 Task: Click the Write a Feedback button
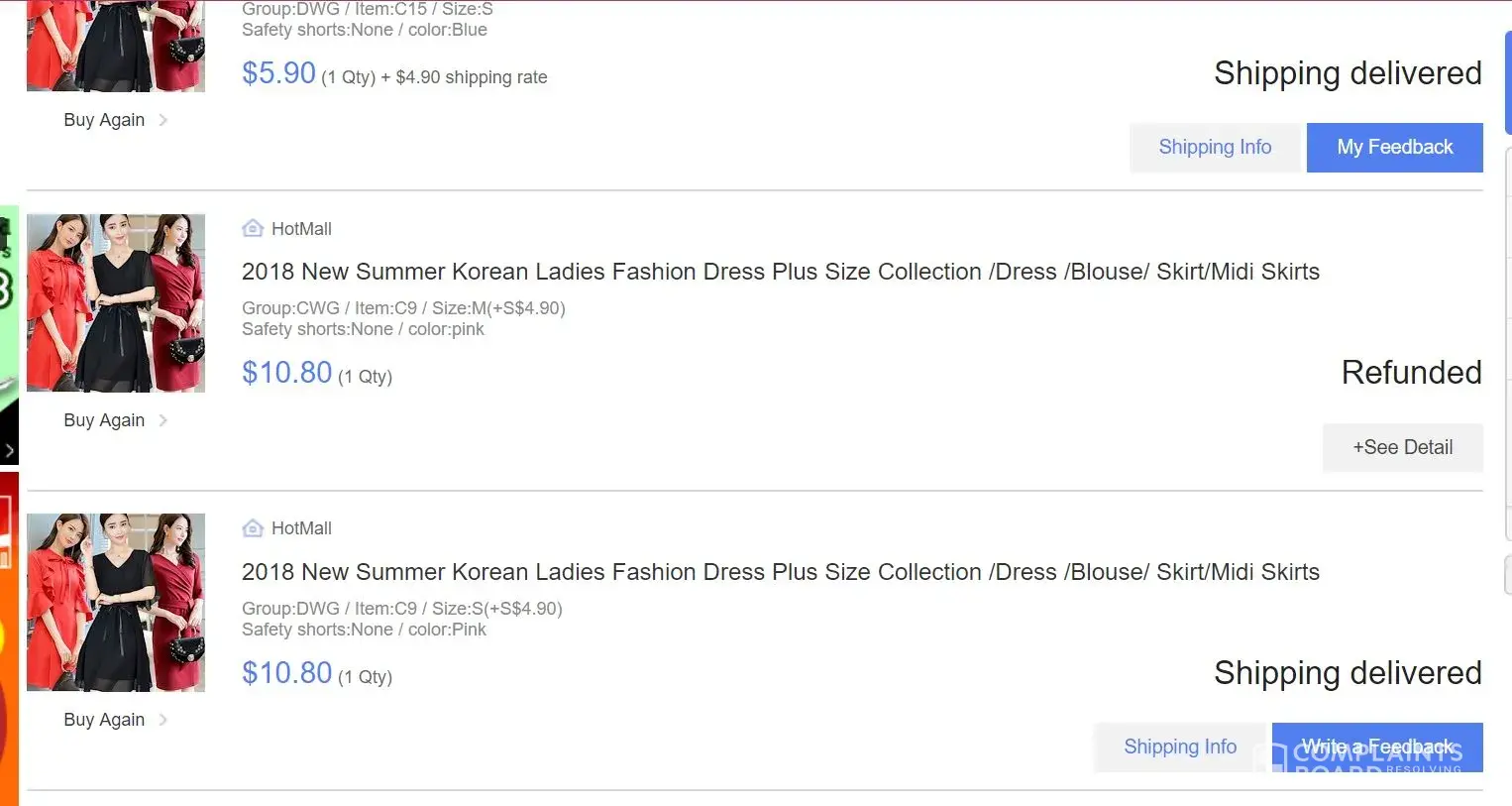click(x=1376, y=747)
